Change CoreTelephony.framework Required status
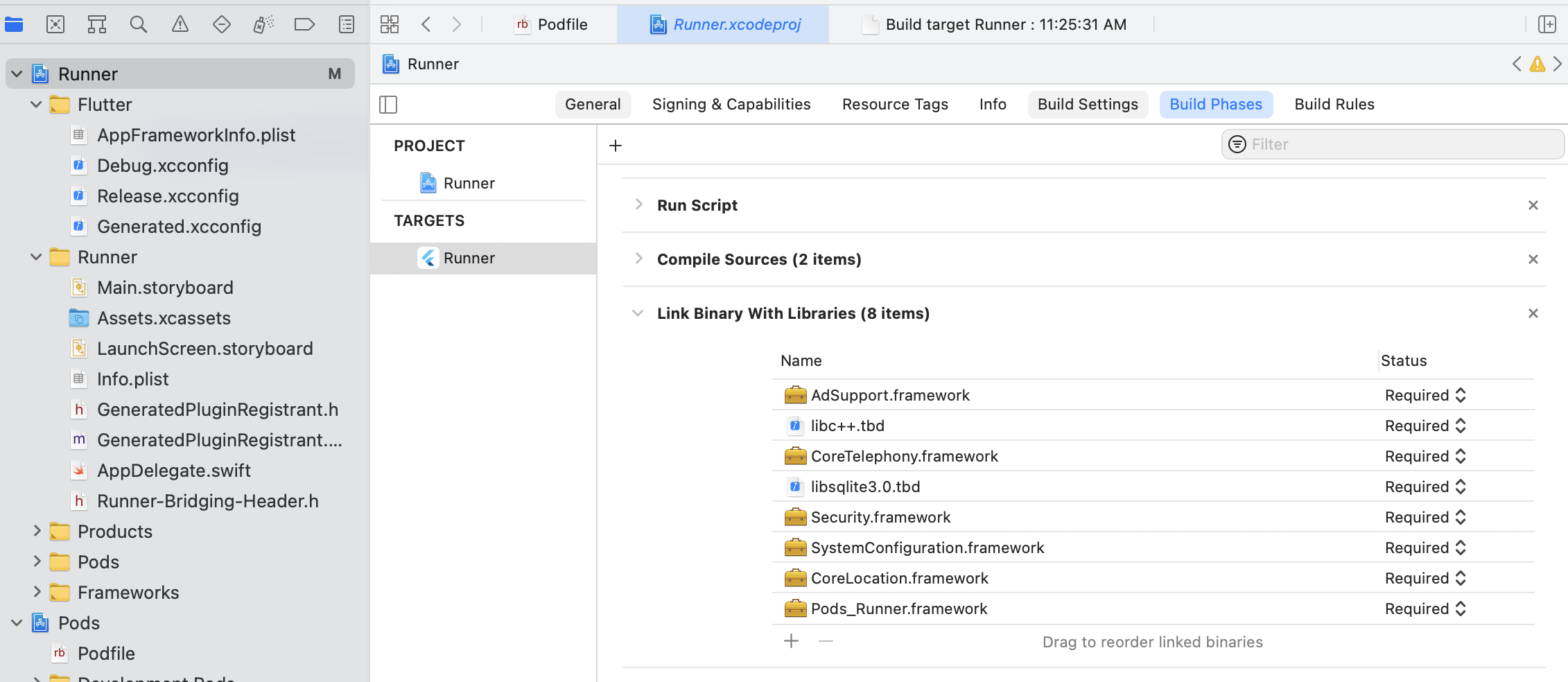This screenshot has height=682, width=1568. [1425, 456]
